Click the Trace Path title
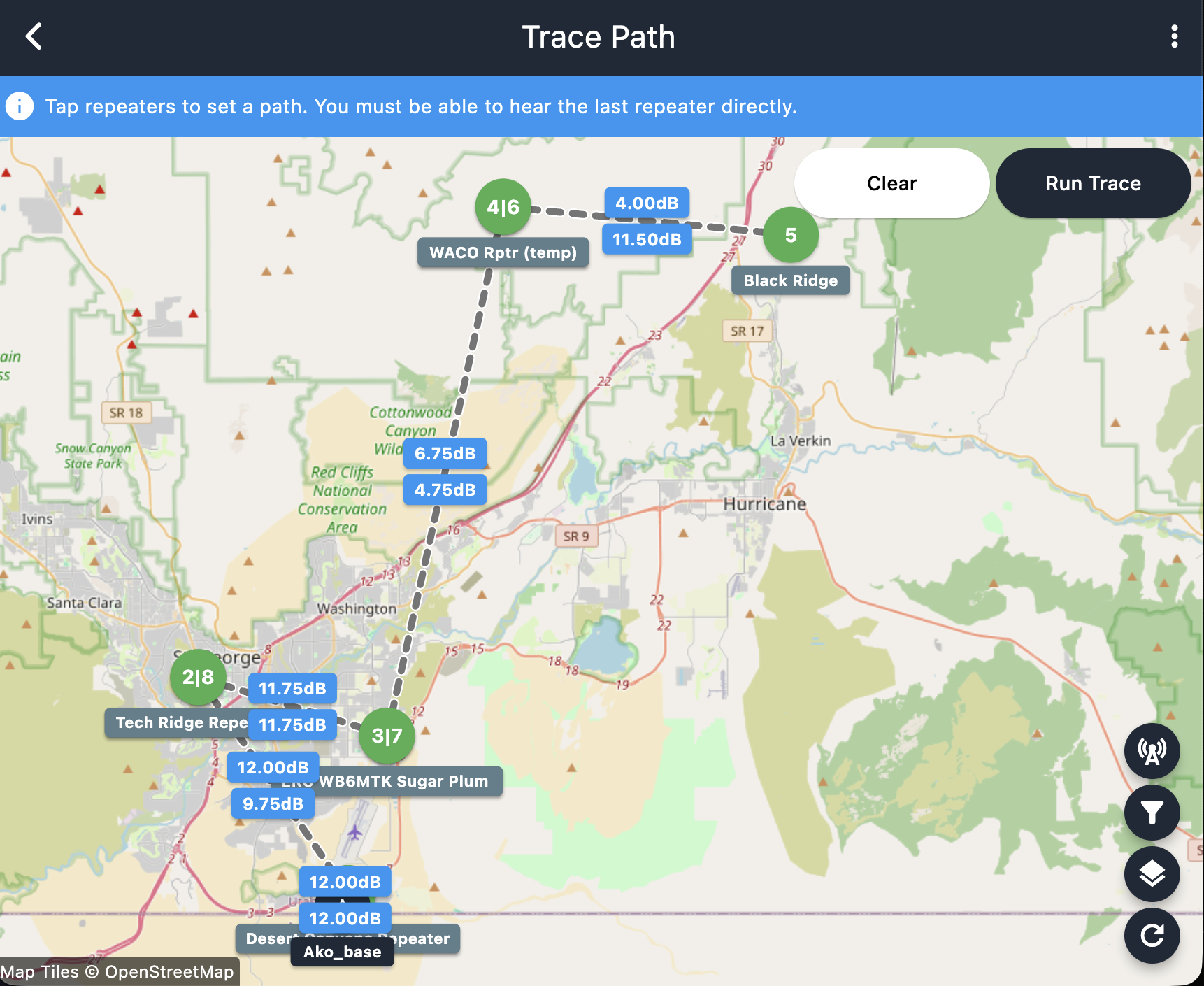This screenshot has width=1204, height=986. click(599, 36)
